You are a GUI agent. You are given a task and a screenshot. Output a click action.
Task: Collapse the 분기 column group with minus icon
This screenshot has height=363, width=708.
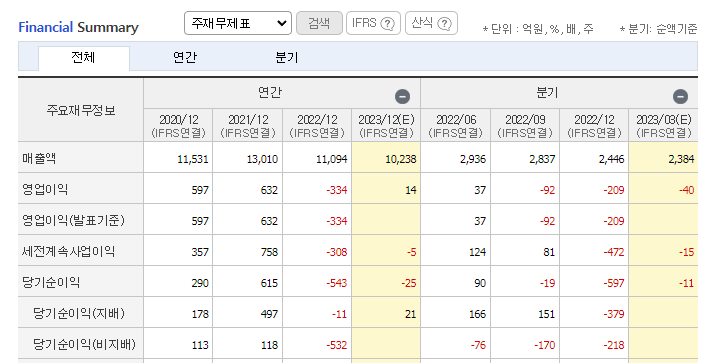pyautogui.click(x=680, y=97)
